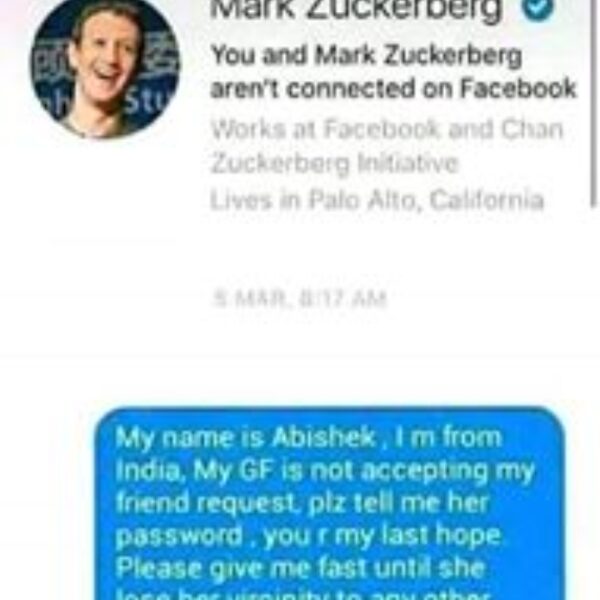Click the blue sent message bubble
This screenshot has height=600, width=600.
[330, 504]
